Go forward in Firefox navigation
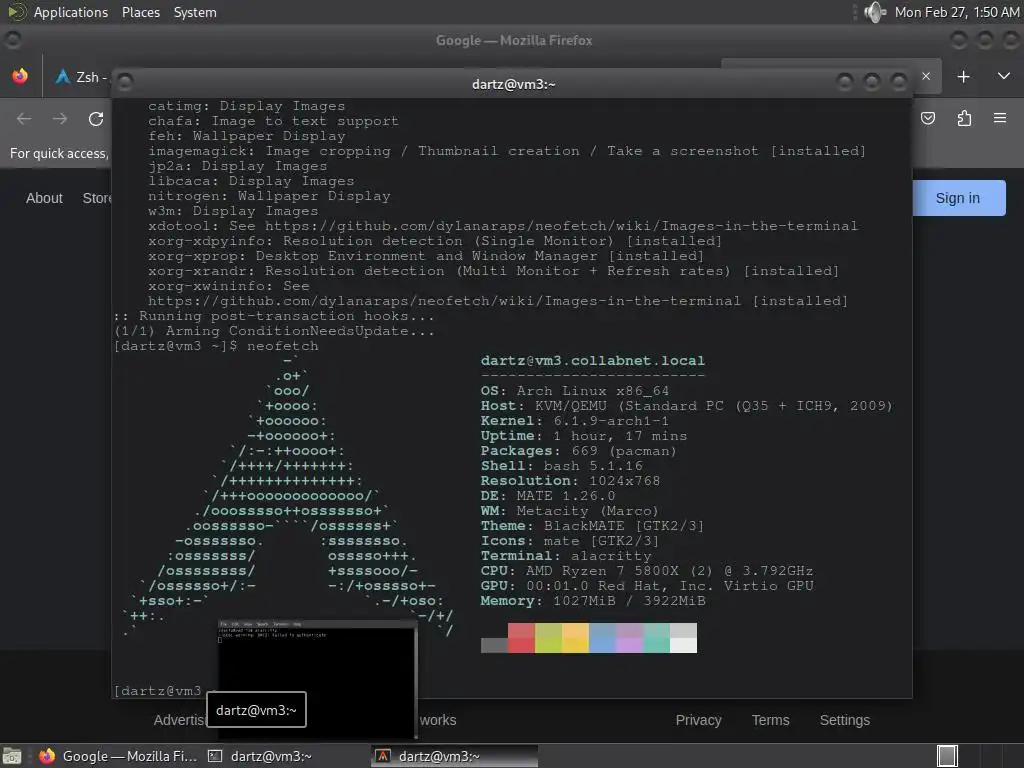This screenshot has width=1024, height=768. (x=60, y=118)
